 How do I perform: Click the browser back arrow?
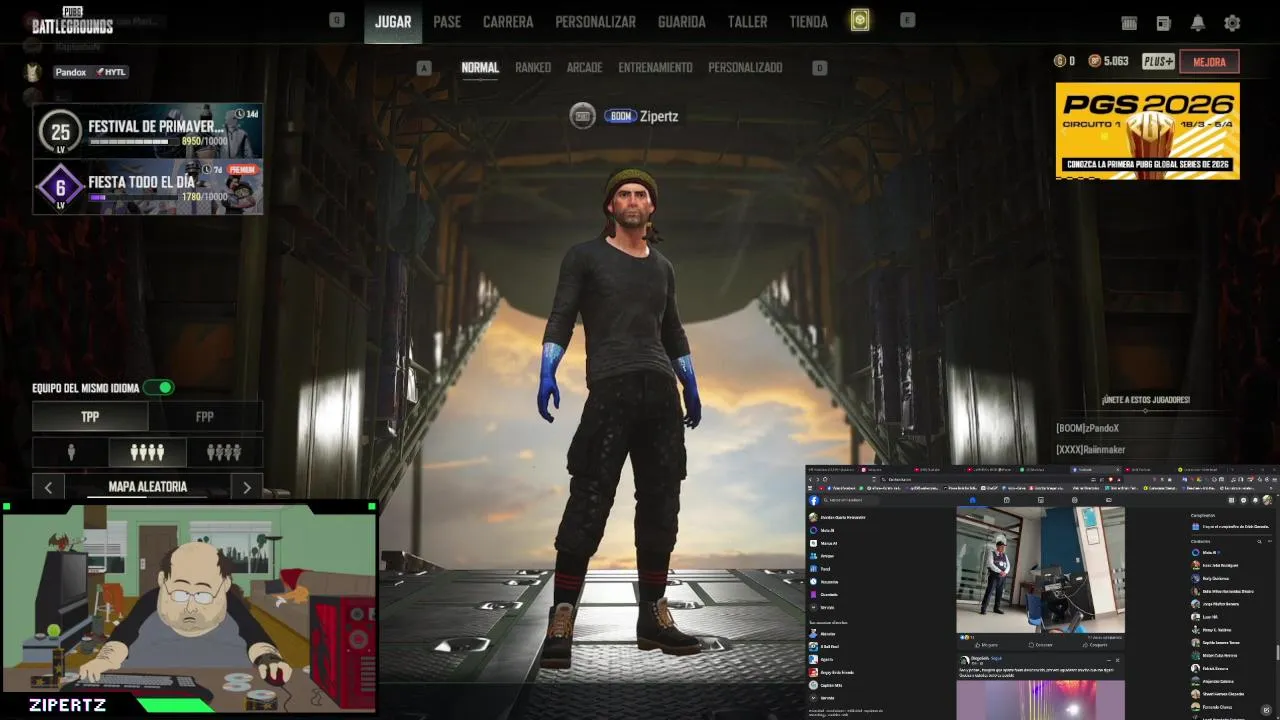coord(810,479)
